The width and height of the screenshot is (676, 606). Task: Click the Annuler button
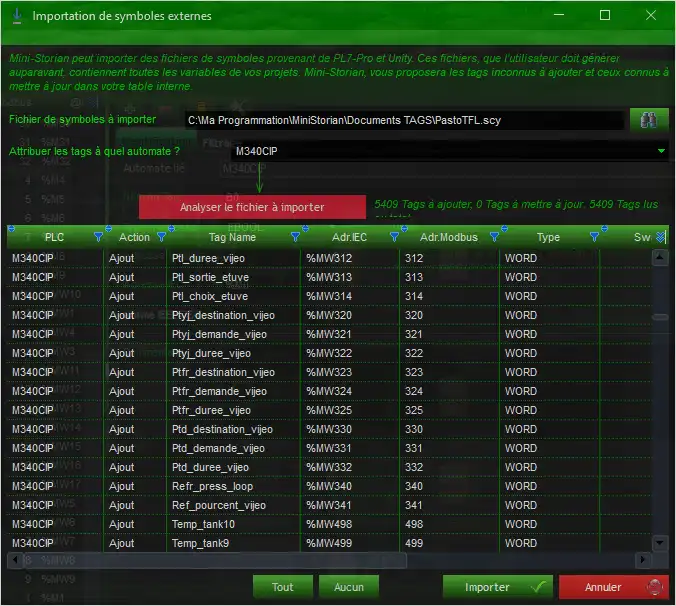coord(613,587)
